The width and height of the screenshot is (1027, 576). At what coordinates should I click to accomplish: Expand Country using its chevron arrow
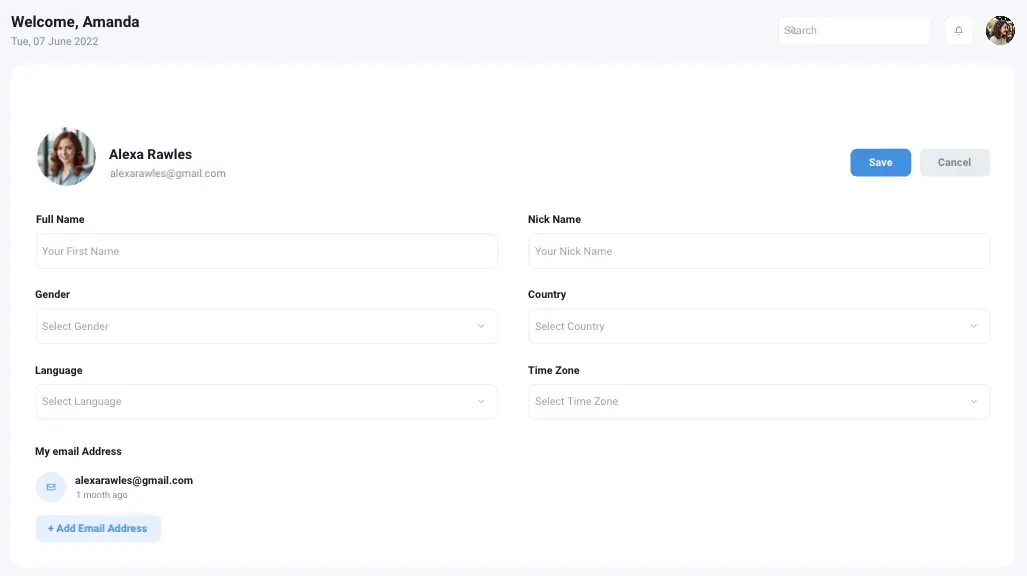[x=973, y=326]
